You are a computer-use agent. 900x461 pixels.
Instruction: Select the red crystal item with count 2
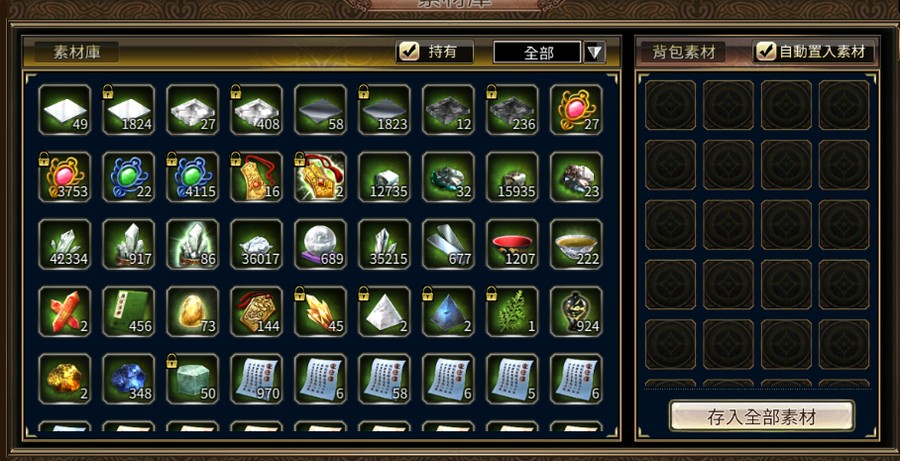point(64,311)
